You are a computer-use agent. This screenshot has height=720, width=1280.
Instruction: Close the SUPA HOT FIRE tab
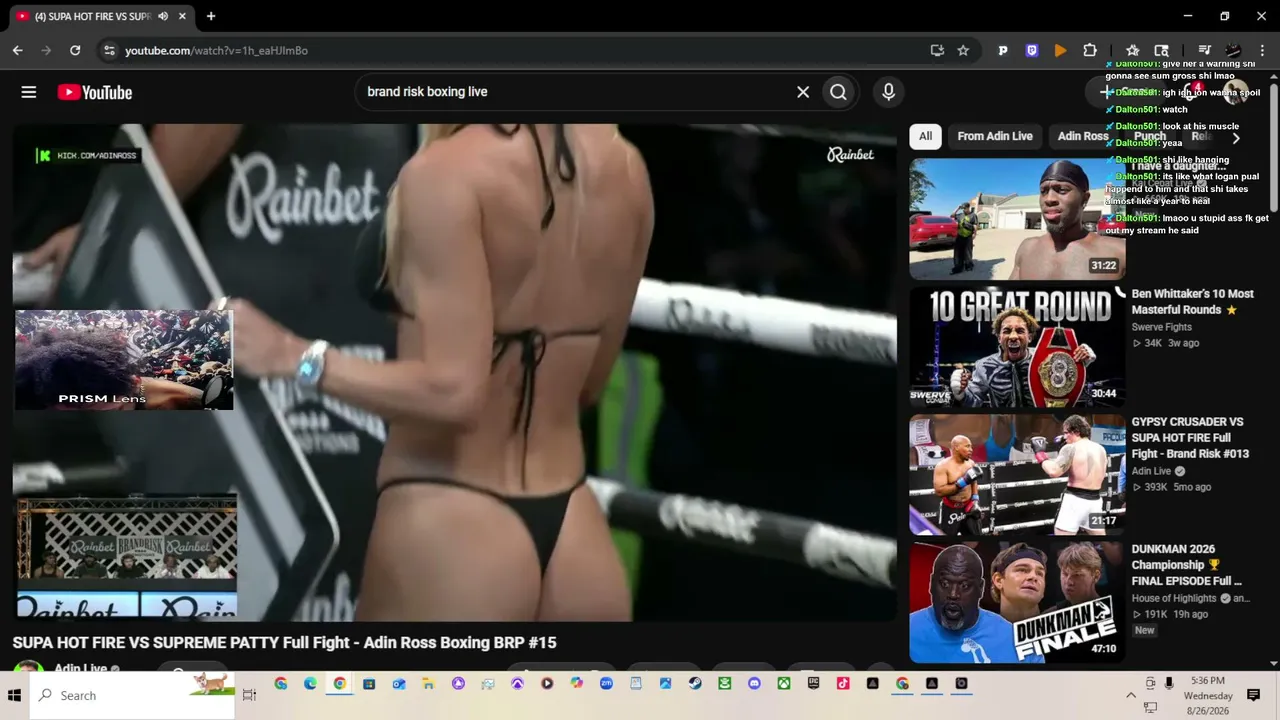184,16
